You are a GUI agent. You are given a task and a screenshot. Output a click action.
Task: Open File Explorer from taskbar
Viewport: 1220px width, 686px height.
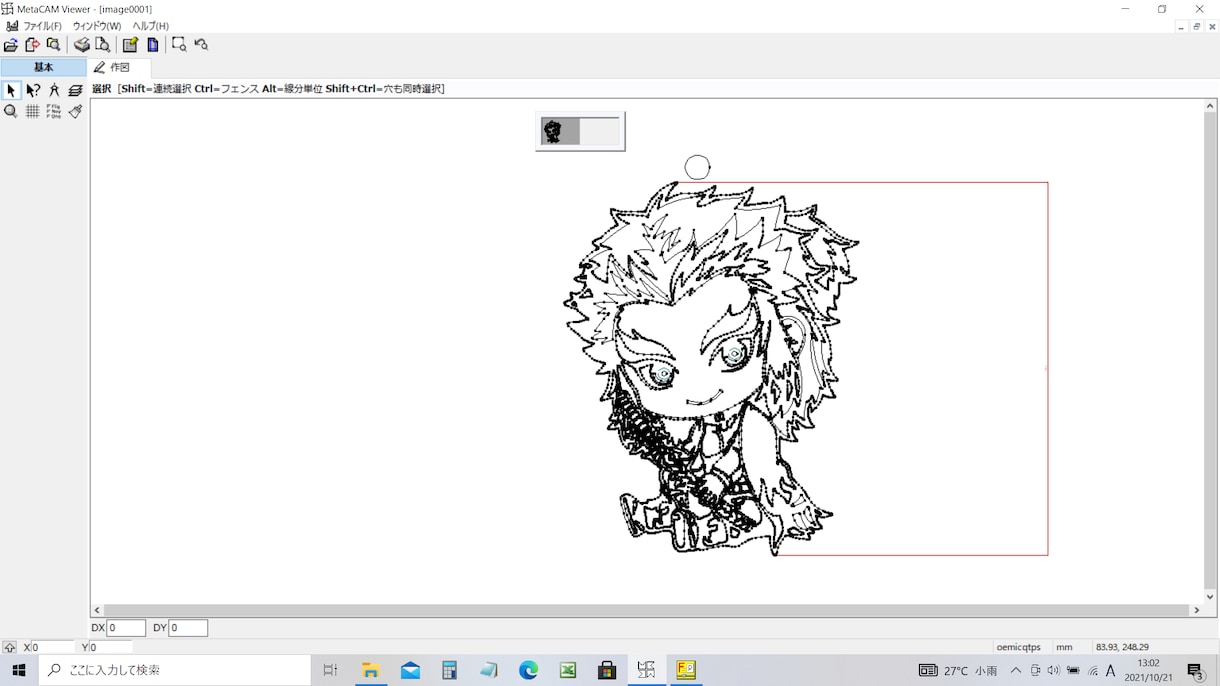371,670
